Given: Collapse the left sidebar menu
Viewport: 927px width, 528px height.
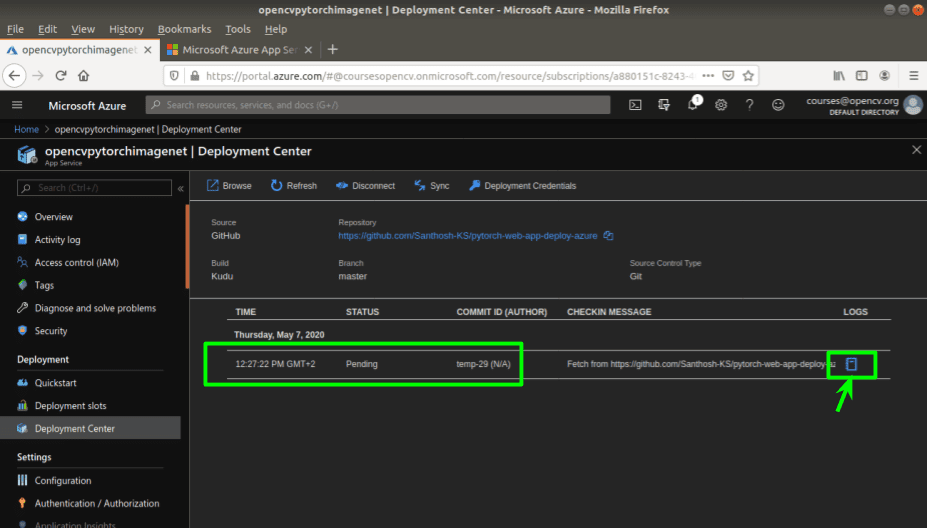Looking at the screenshot, I should click(181, 188).
